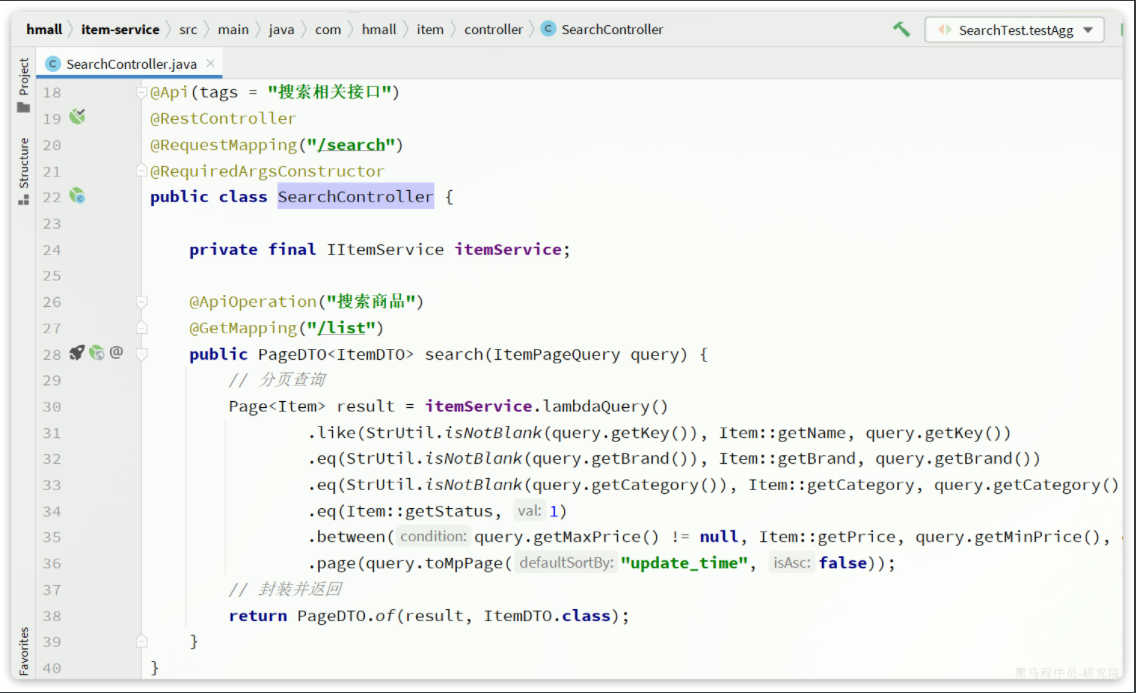Screen dimensions: 1136x693
Task: Click the Java class icon on the editor tab
Action: point(53,64)
